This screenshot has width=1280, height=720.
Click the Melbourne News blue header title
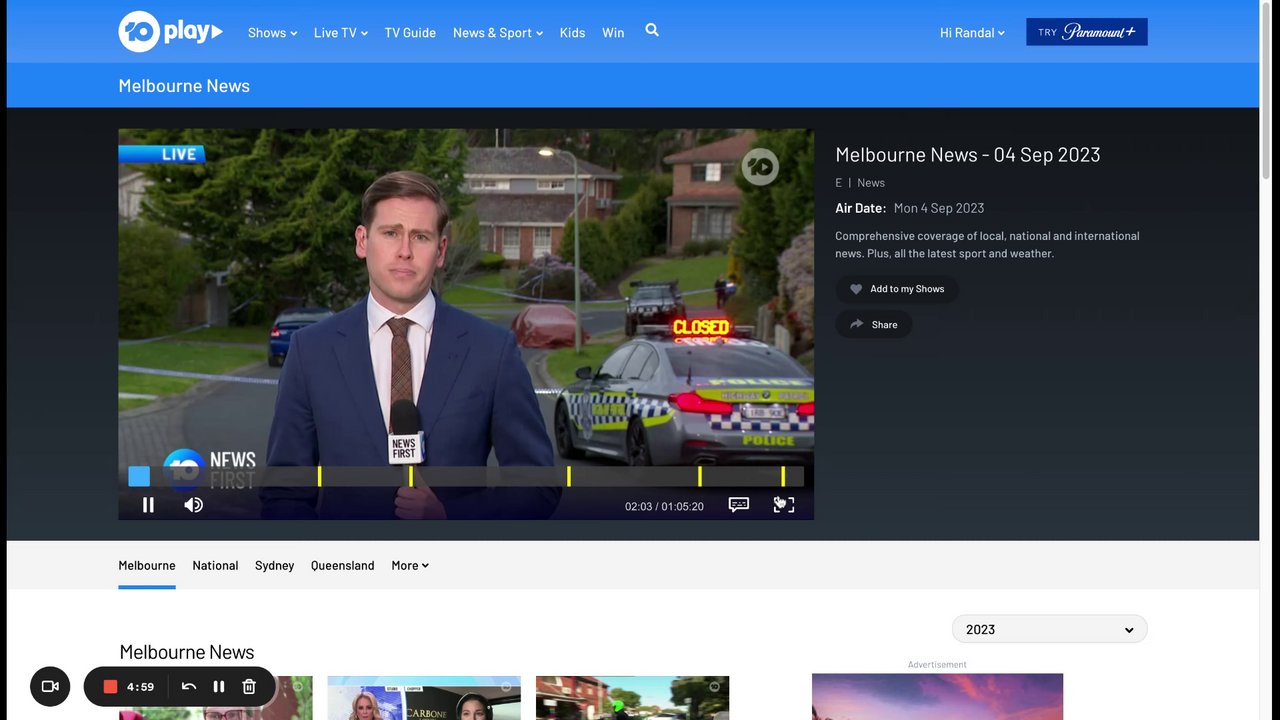point(184,86)
